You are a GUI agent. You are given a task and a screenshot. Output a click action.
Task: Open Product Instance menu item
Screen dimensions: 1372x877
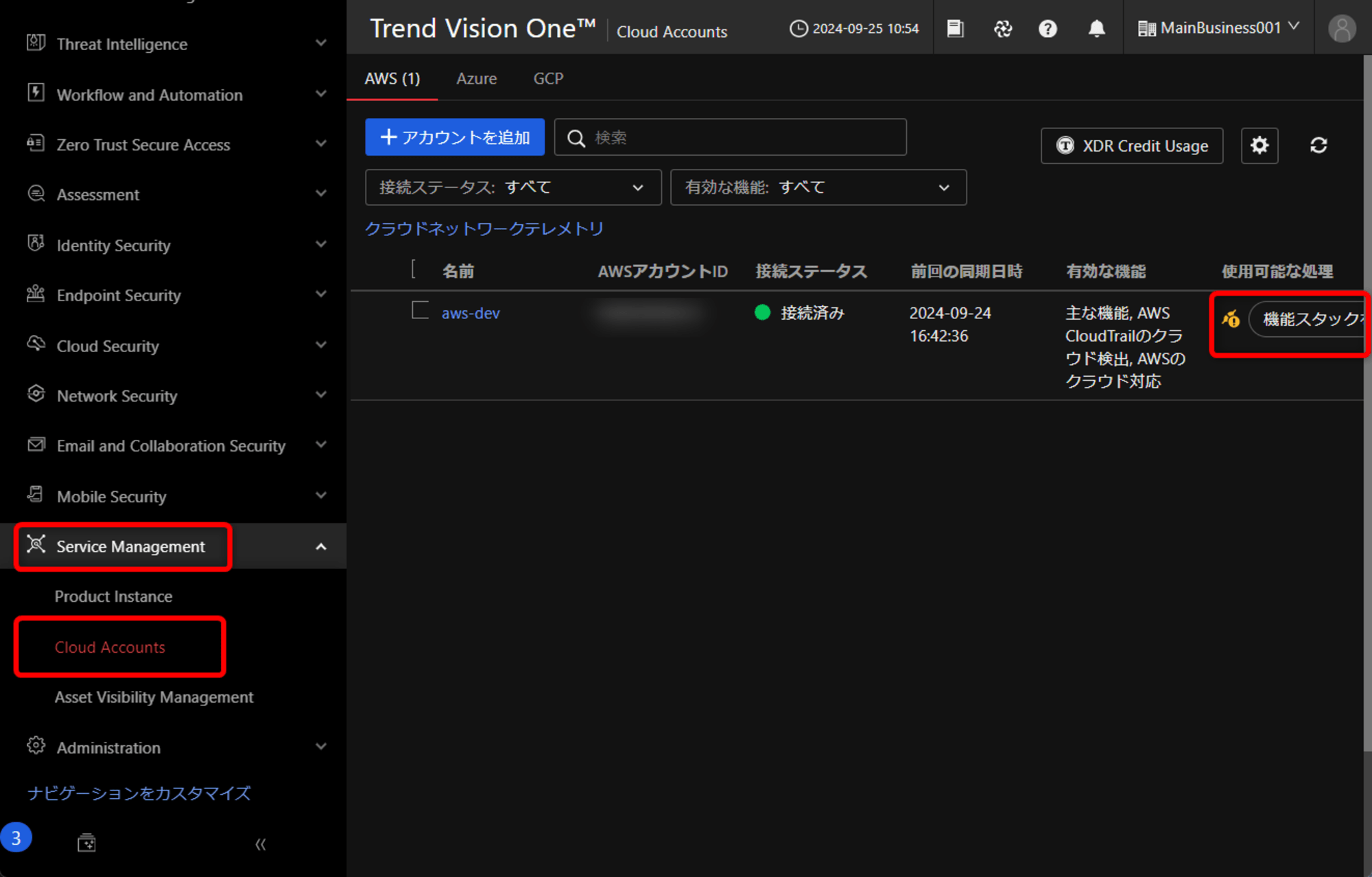pyautogui.click(x=114, y=596)
